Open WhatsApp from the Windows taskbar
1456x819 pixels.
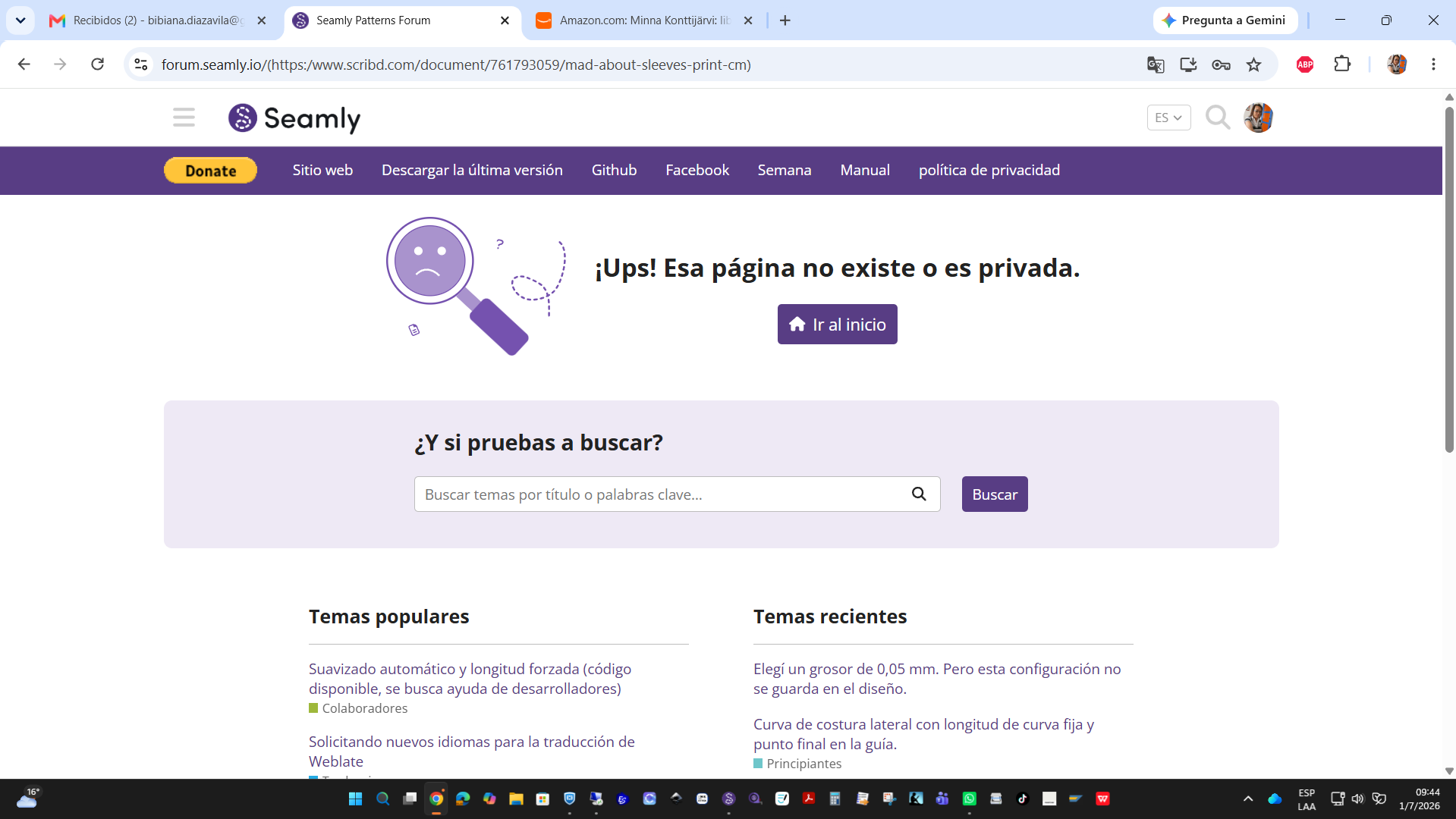click(969, 799)
